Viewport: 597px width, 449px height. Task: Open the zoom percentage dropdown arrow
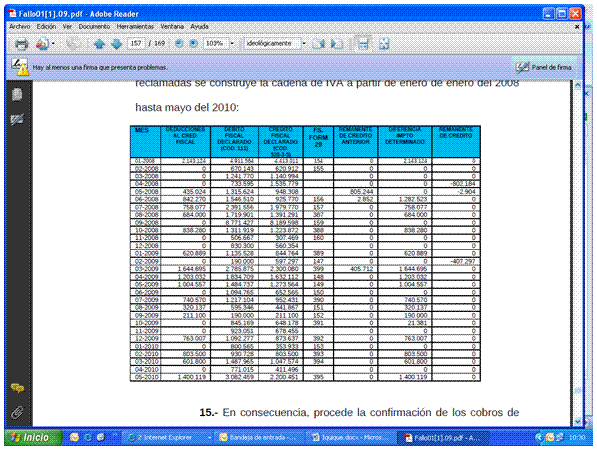click(x=232, y=43)
